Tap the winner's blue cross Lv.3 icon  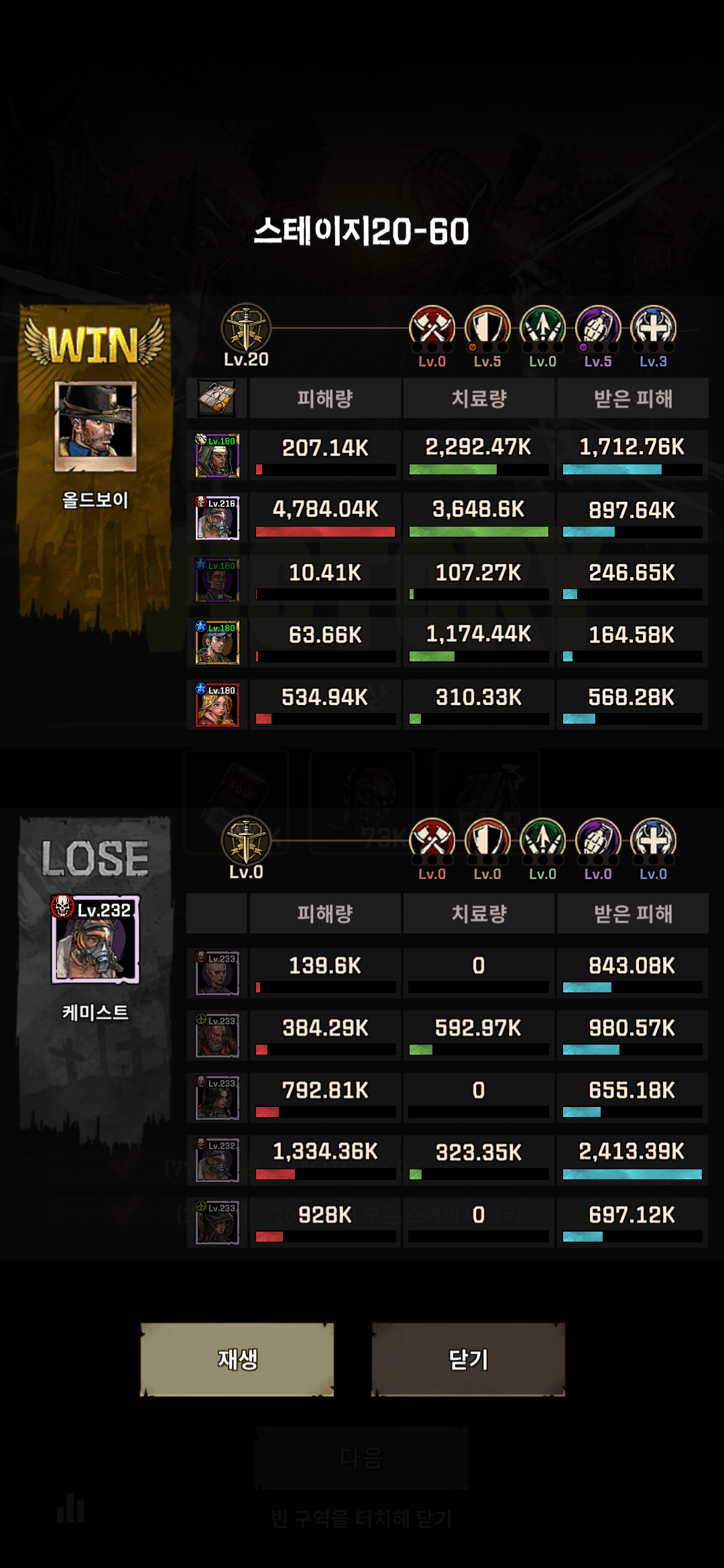tap(653, 328)
